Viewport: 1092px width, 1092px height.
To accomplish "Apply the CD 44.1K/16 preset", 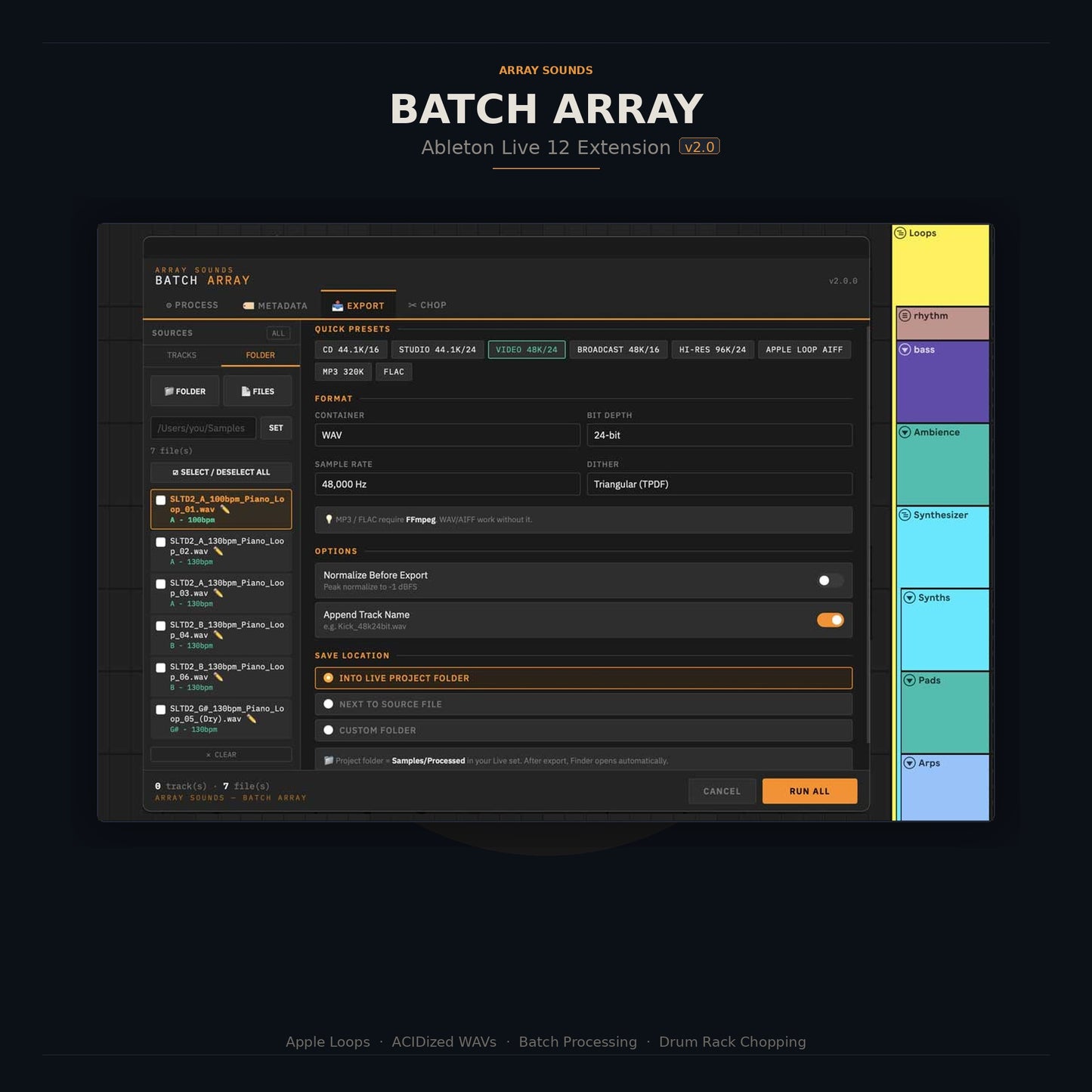I will (351, 350).
